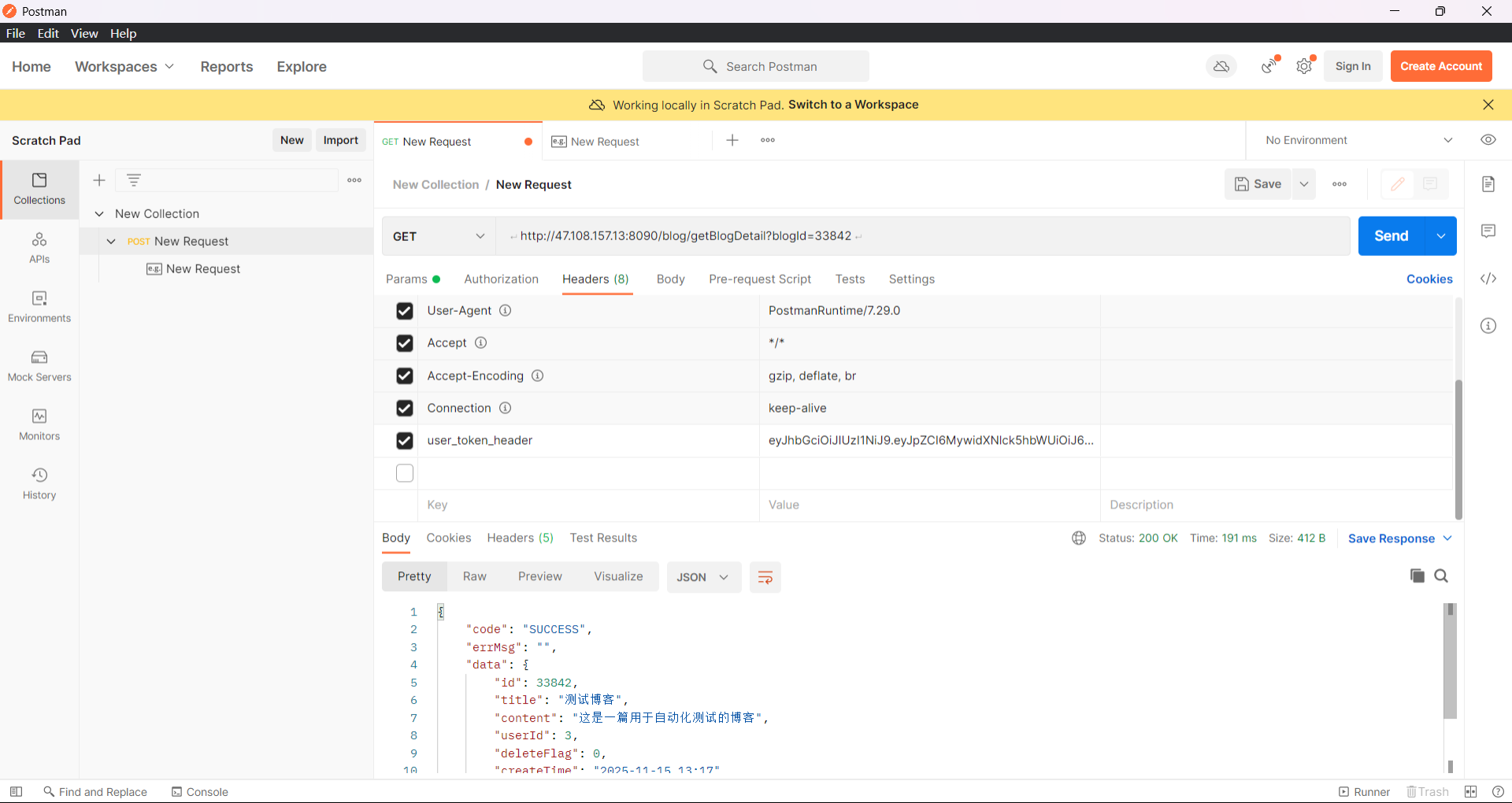Collapse the POST New Request tree node

point(111,242)
